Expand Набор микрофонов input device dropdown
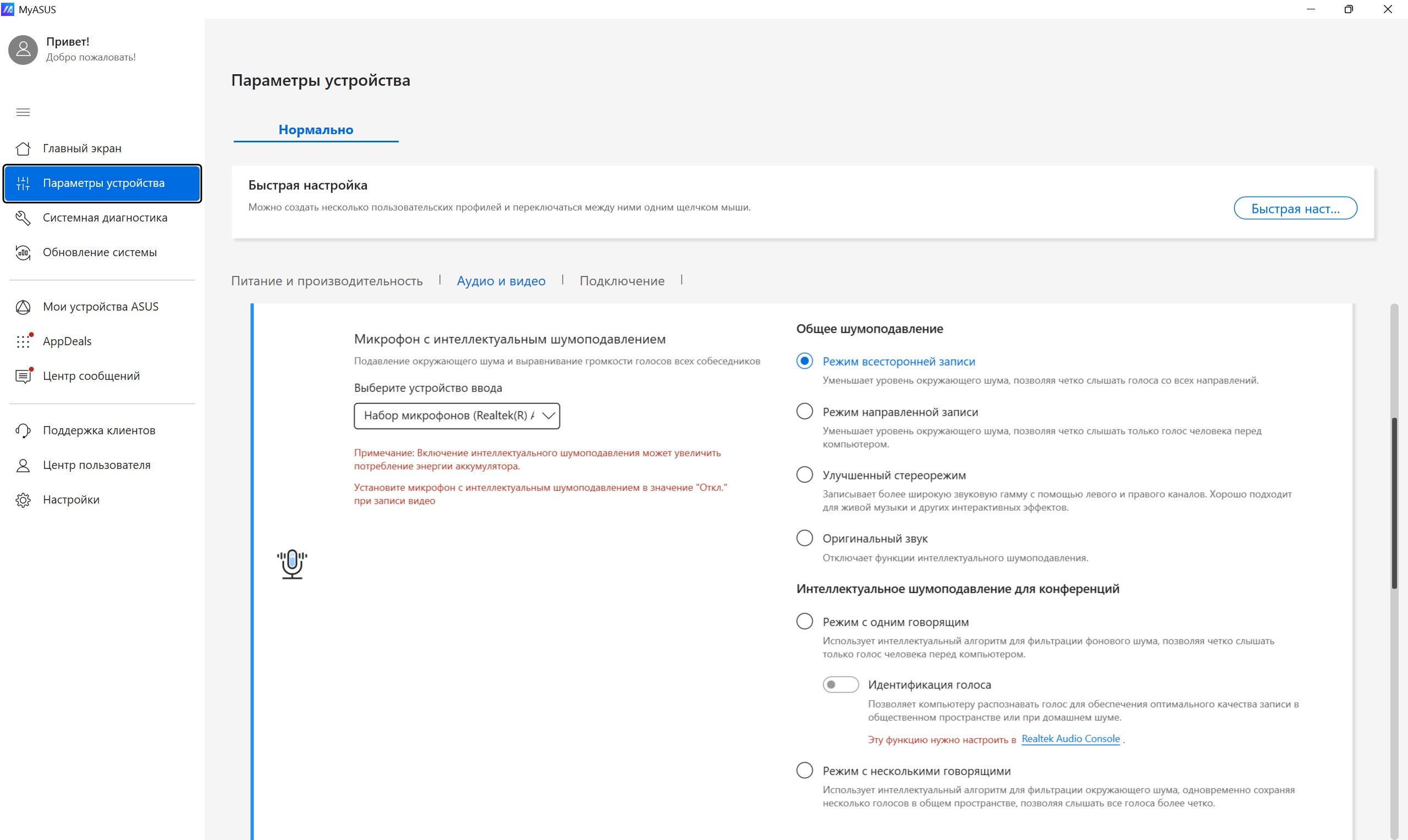Image resolution: width=1408 pixels, height=840 pixels. tap(457, 416)
